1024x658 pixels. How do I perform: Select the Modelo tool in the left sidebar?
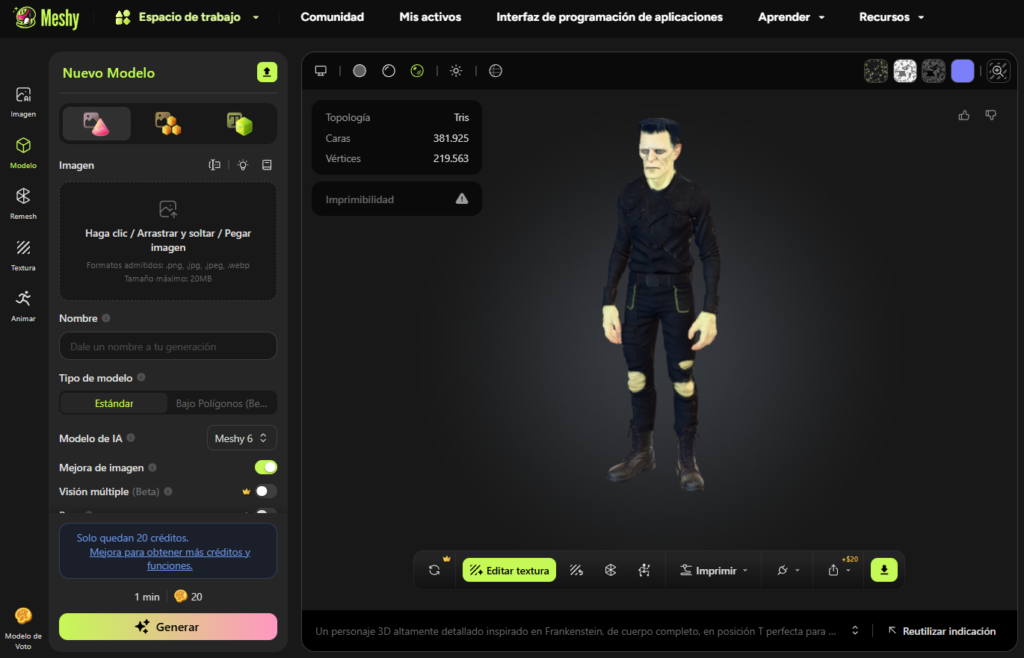click(22, 152)
